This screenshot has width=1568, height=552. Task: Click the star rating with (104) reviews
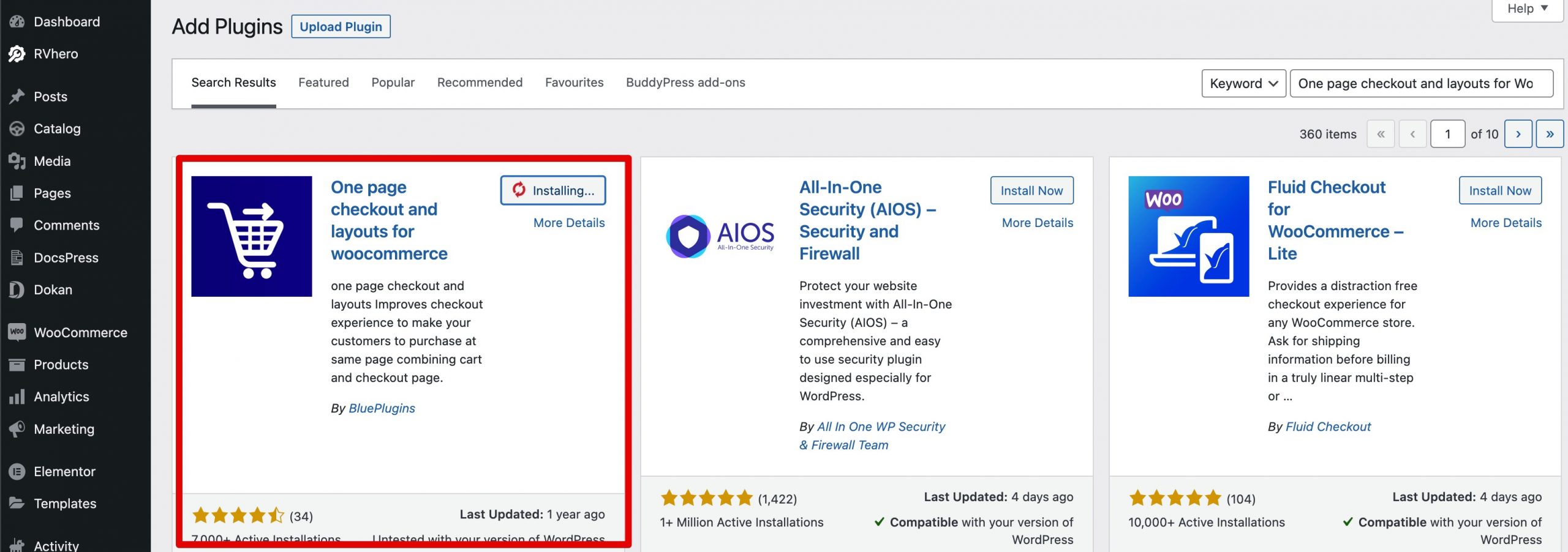coord(1192,498)
